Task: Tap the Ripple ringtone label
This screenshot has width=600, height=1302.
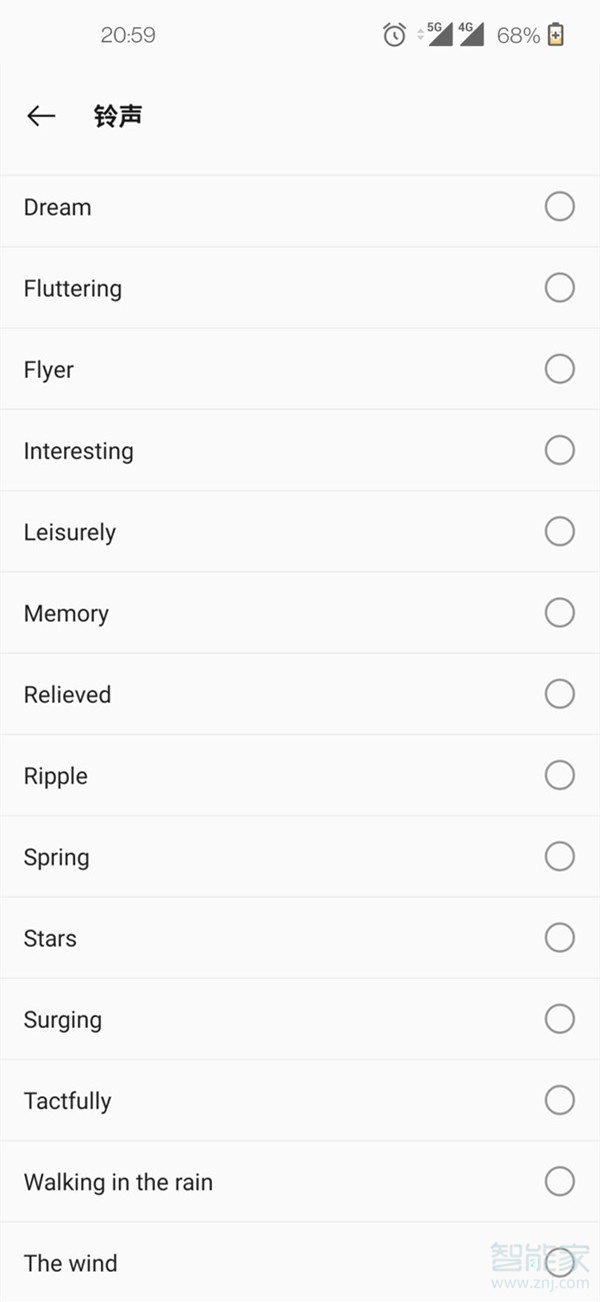Action: click(56, 776)
